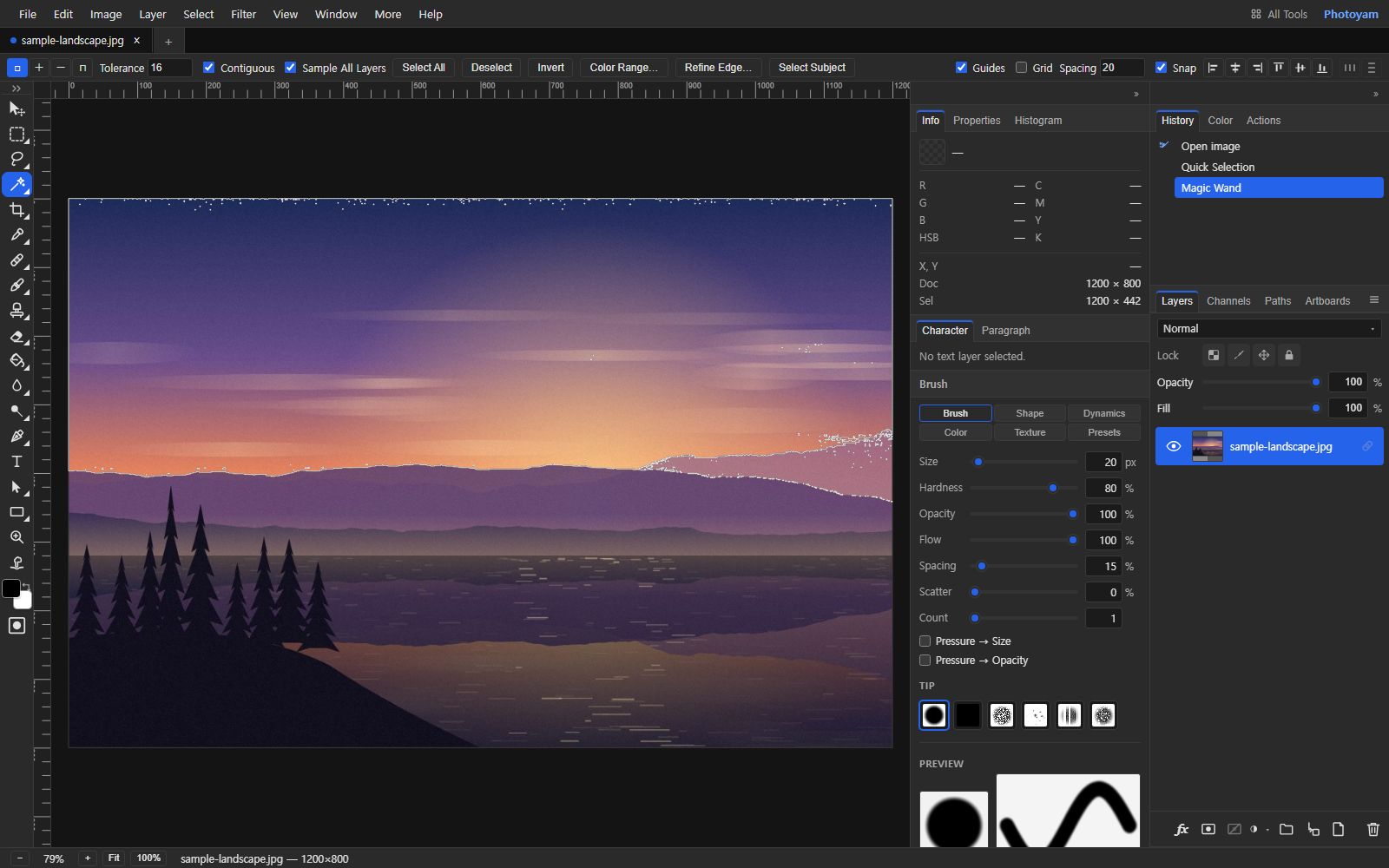The width and height of the screenshot is (1389, 868).
Task: Create new group folder icon
Action: click(x=1286, y=829)
